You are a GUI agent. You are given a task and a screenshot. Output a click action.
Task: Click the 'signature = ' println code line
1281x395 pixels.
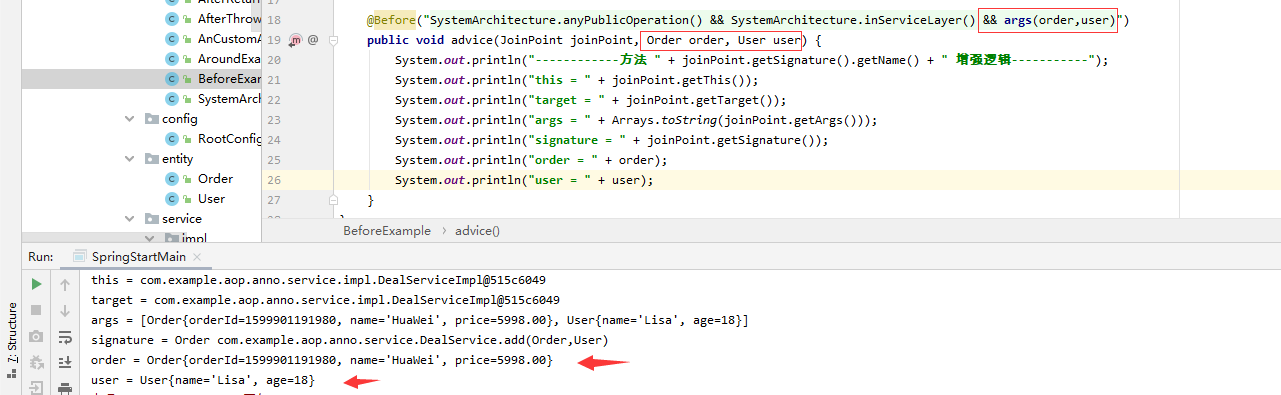pyautogui.click(x=612, y=140)
